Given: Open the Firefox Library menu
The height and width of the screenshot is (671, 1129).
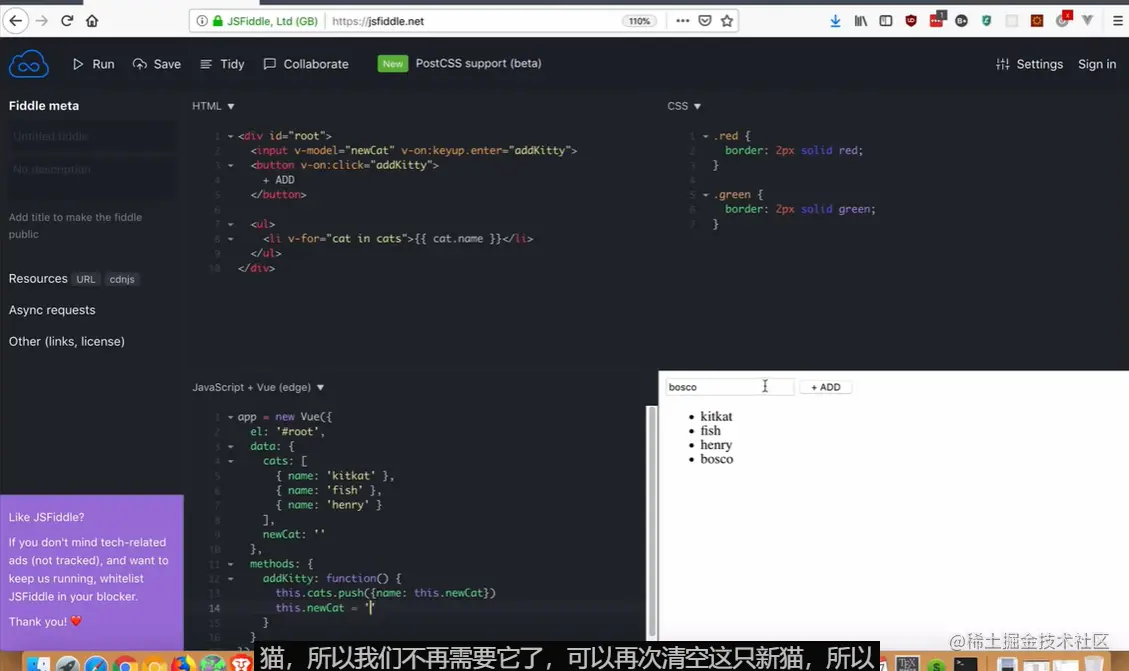Looking at the screenshot, I should tap(860, 21).
